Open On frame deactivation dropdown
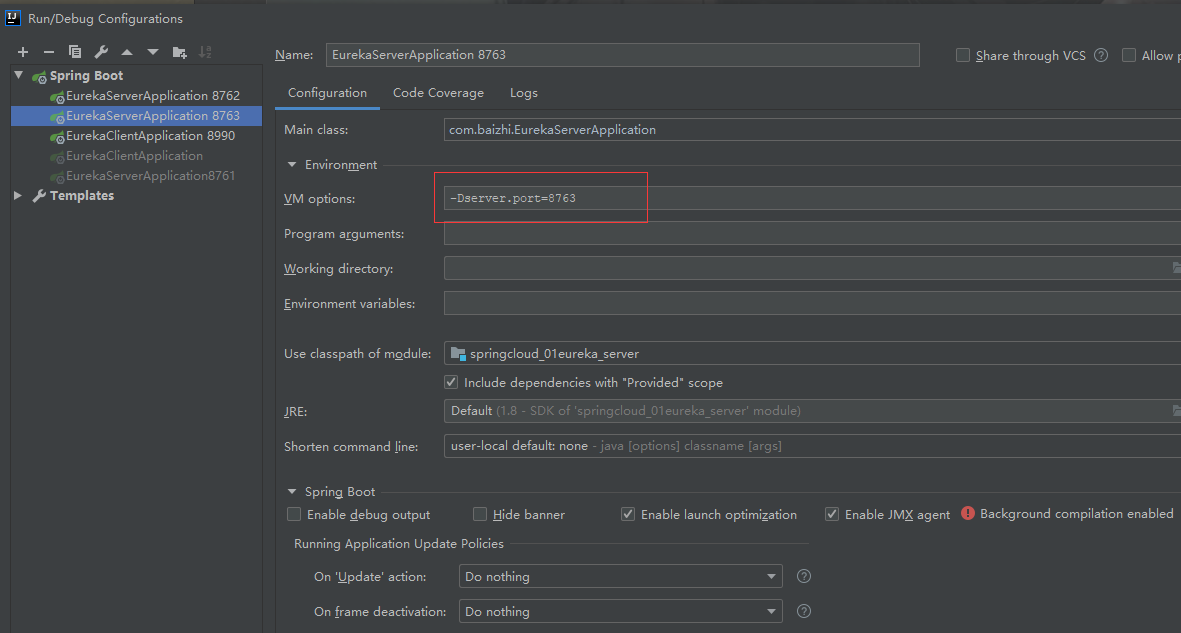 pyautogui.click(x=621, y=611)
